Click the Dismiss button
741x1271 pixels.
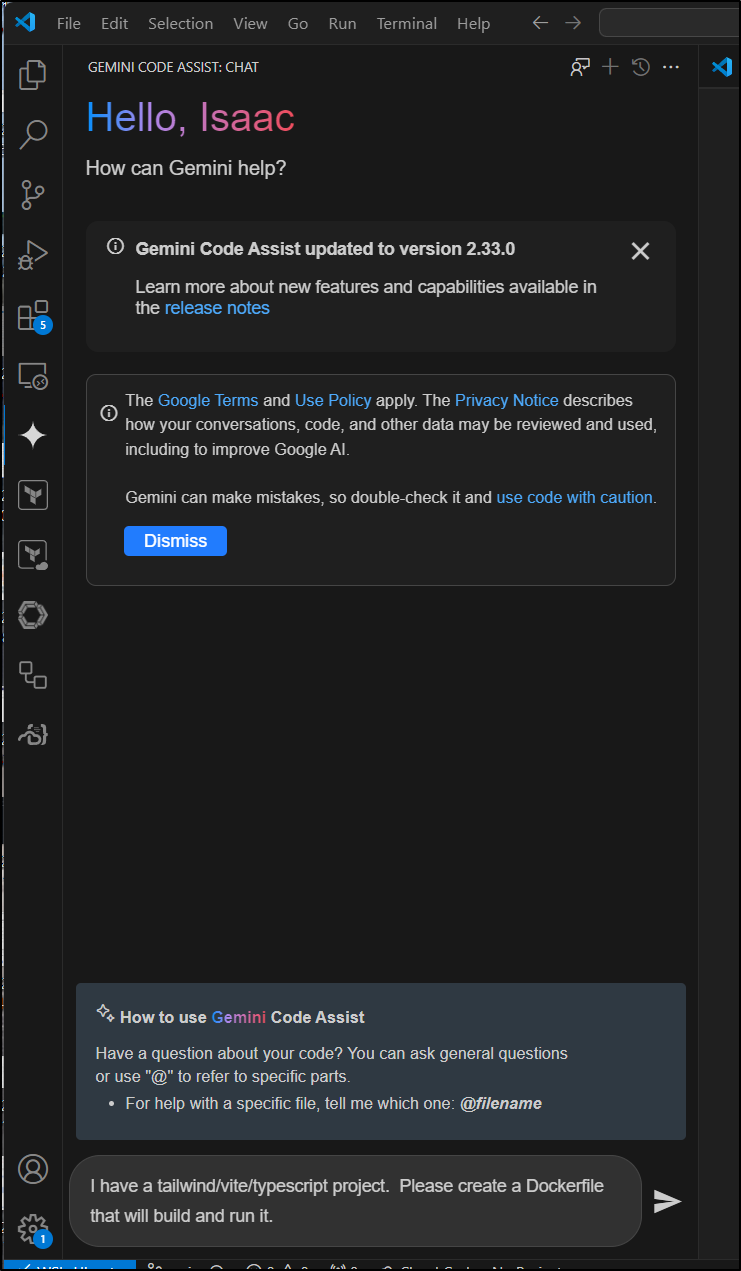175,541
